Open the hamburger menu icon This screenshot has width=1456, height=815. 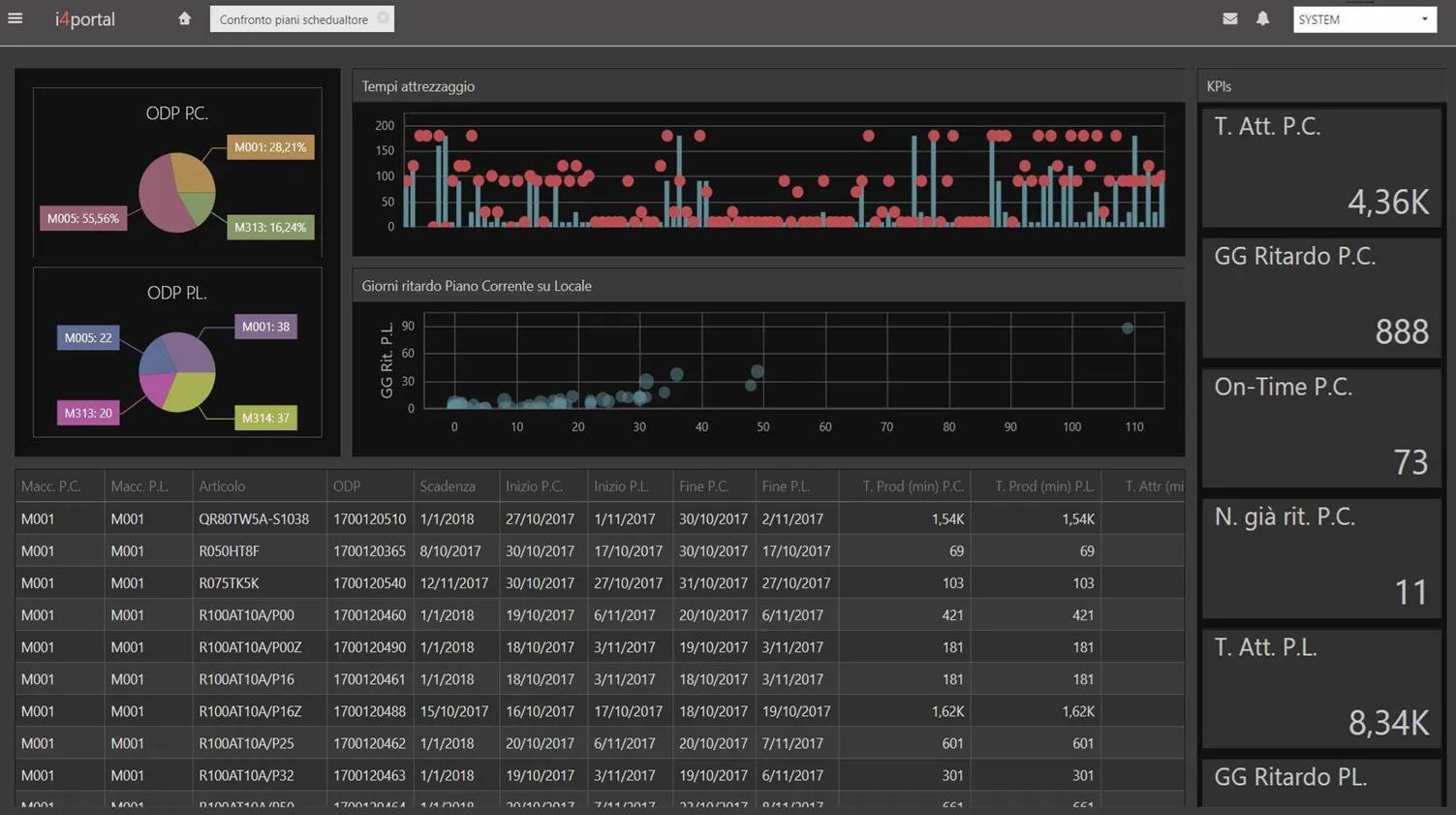(x=15, y=18)
